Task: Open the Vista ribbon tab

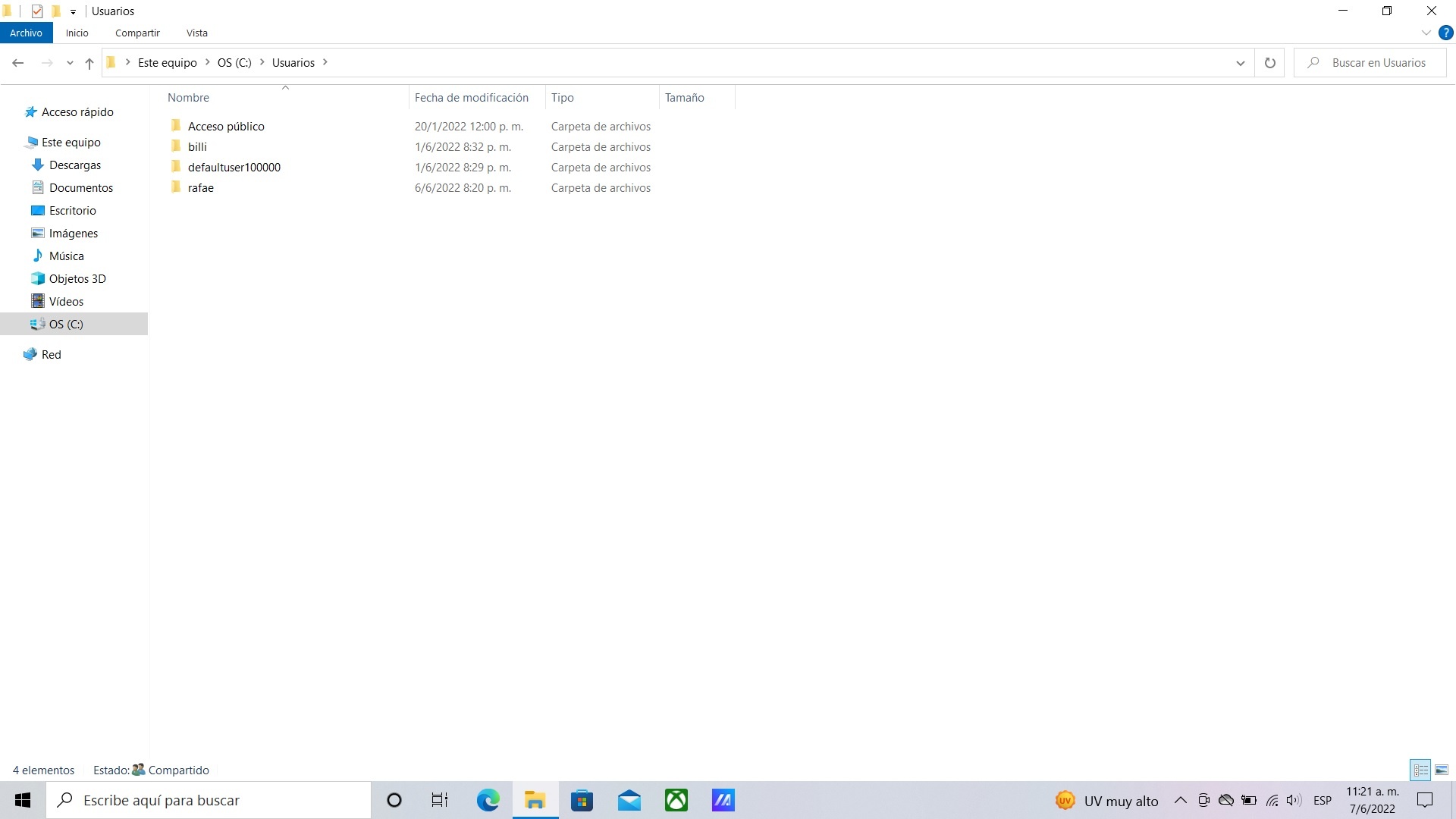Action: pos(196,33)
